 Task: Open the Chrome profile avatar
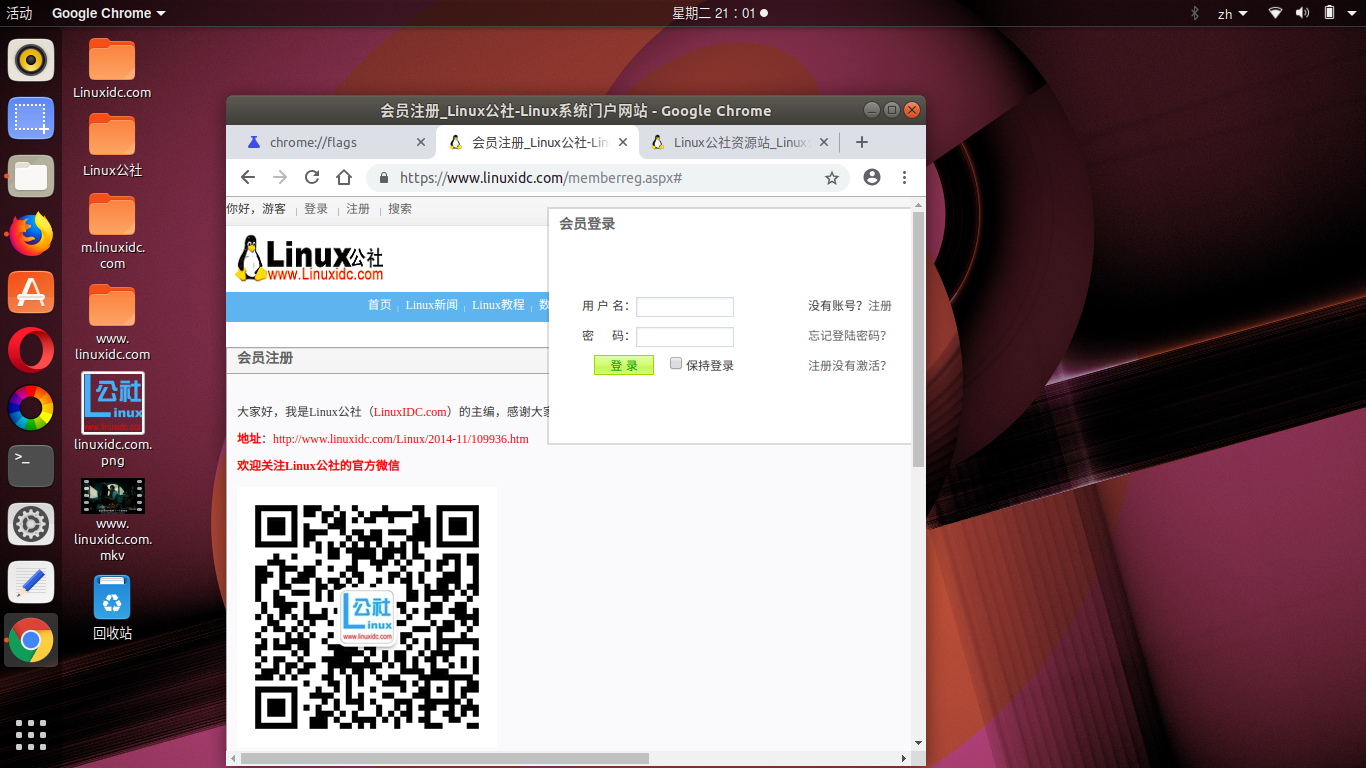[872, 177]
